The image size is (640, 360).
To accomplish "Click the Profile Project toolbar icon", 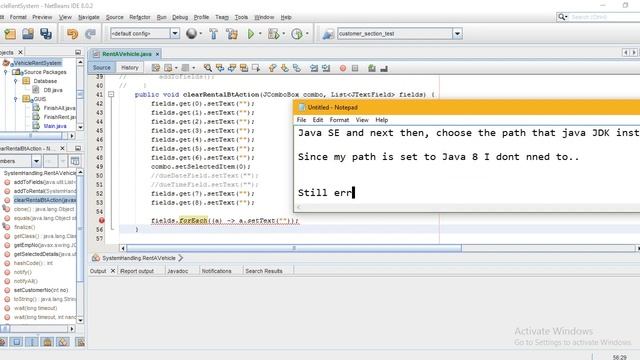I will click(x=297, y=34).
